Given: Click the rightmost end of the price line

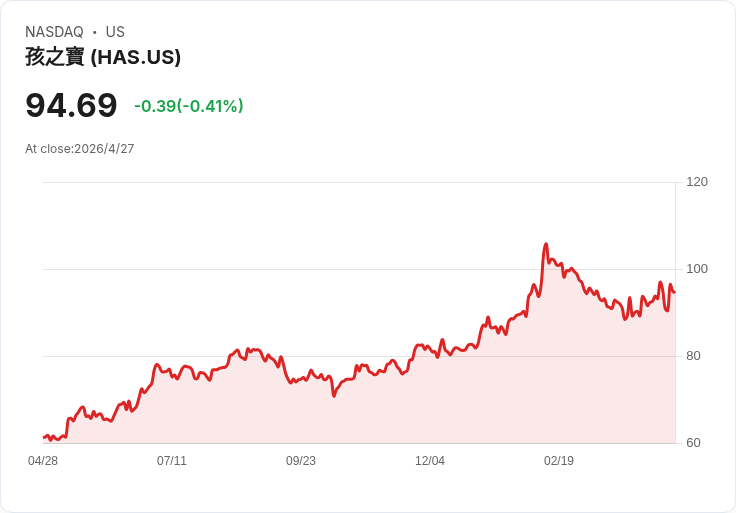Looking at the screenshot, I should coord(674,292).
